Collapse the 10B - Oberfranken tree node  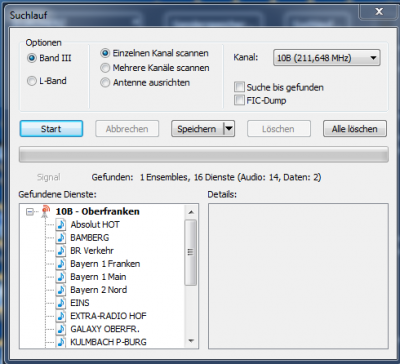pos(30,212)
